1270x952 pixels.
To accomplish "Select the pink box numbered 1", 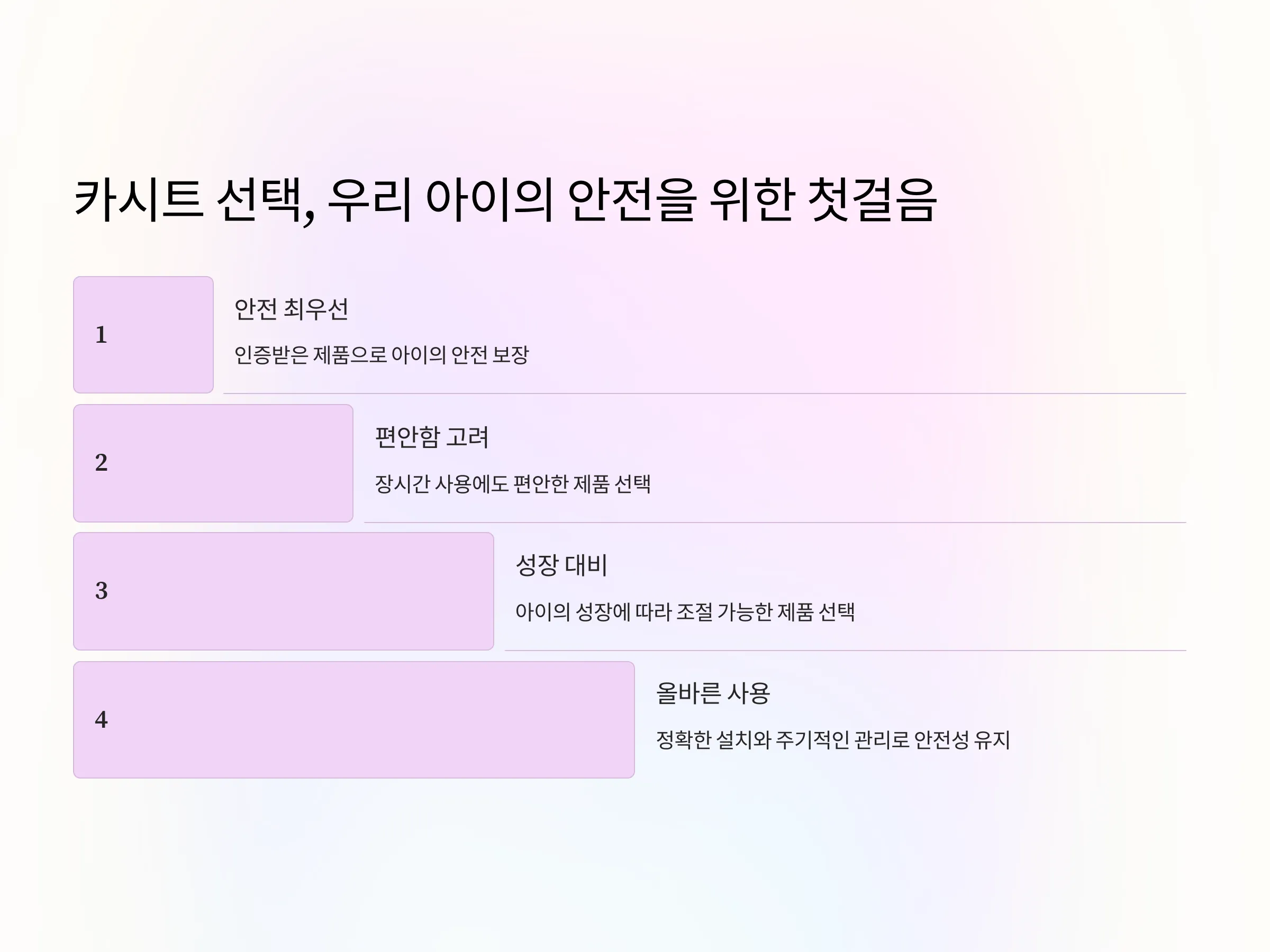I will (x=143, y=335).
